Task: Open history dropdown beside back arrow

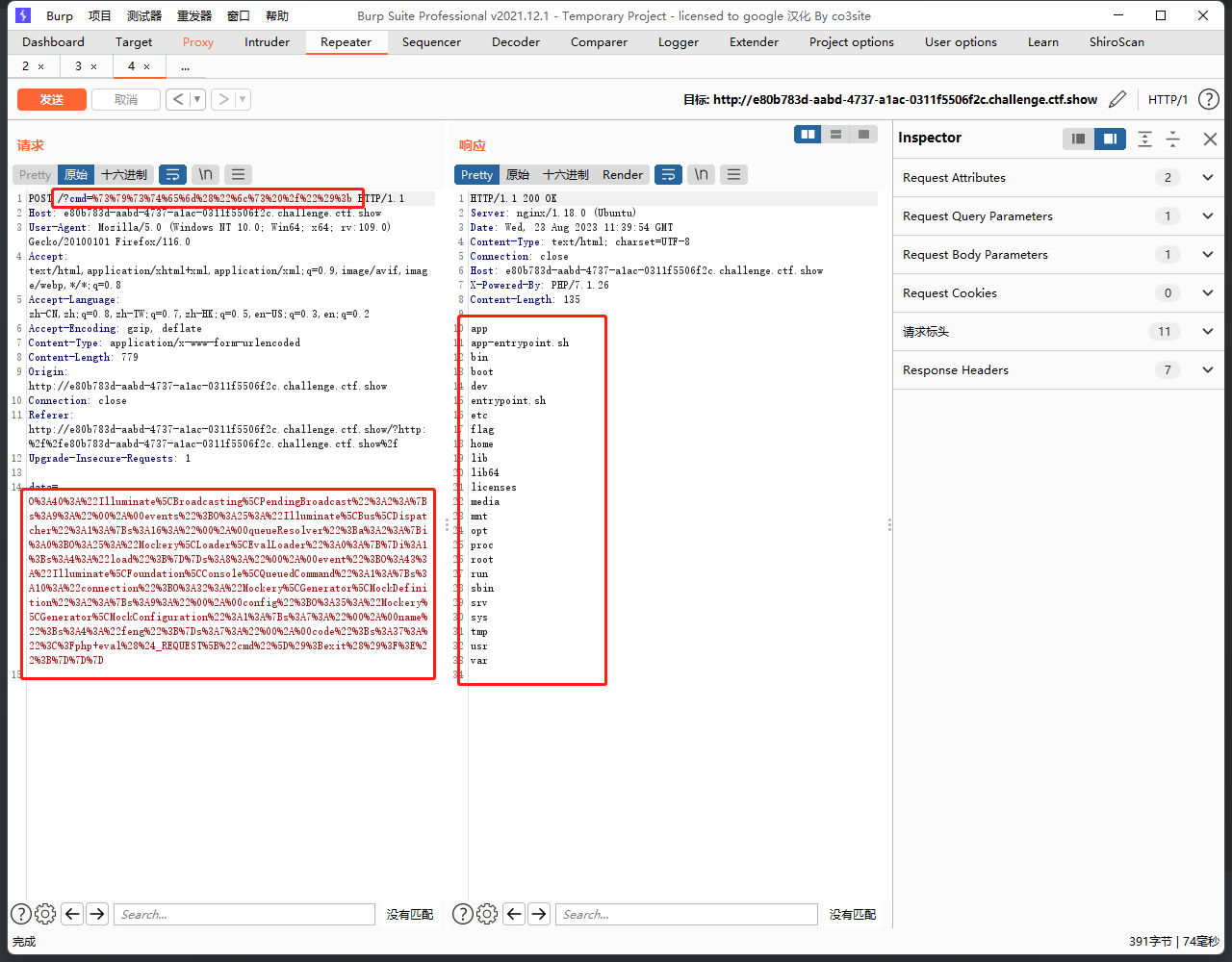Action: (x=197, y=99)
